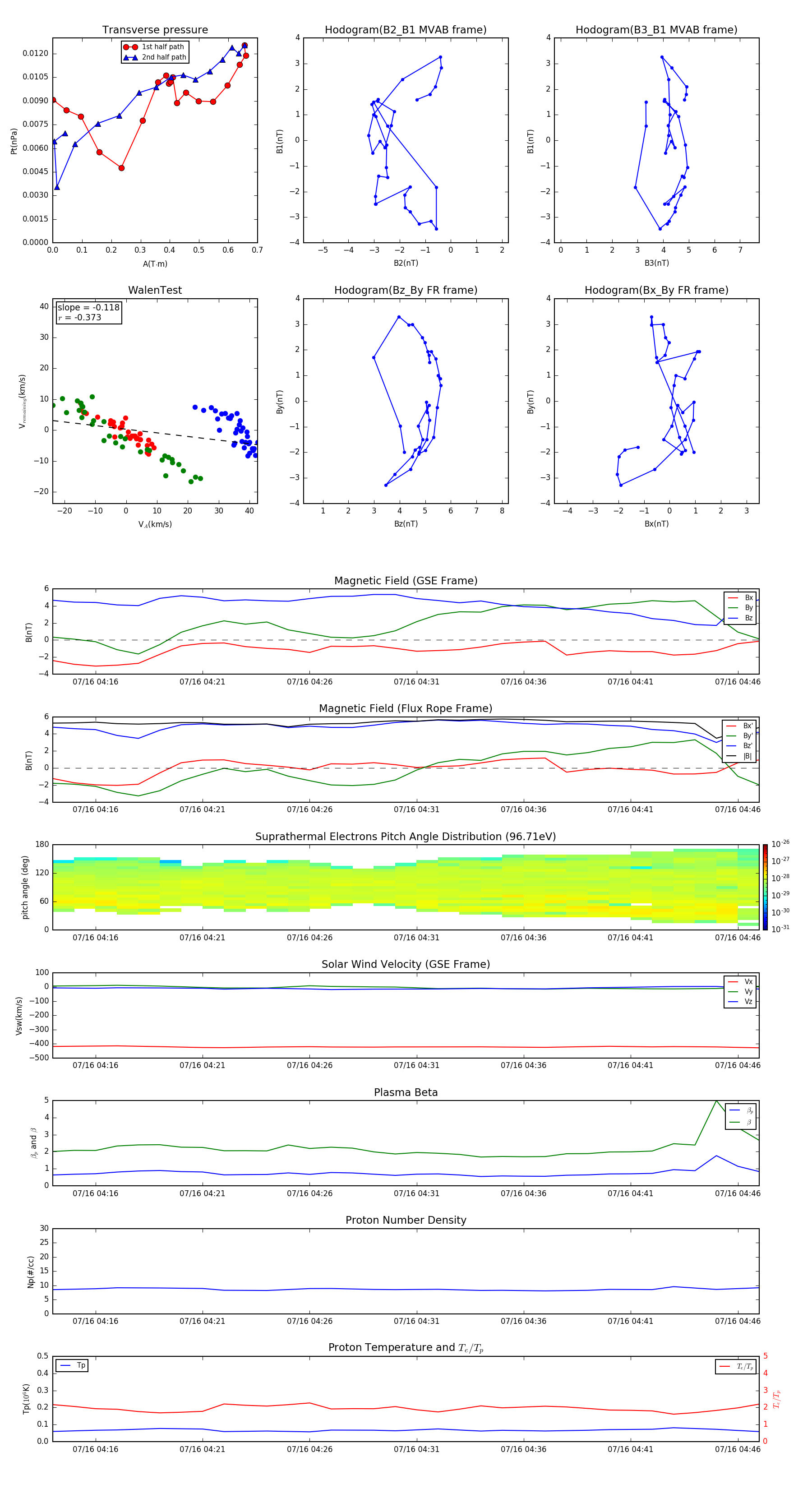
Task: Click the 'Bx(nT)' x-axis label
Action: pyautogui.click(x=656, y=524)
